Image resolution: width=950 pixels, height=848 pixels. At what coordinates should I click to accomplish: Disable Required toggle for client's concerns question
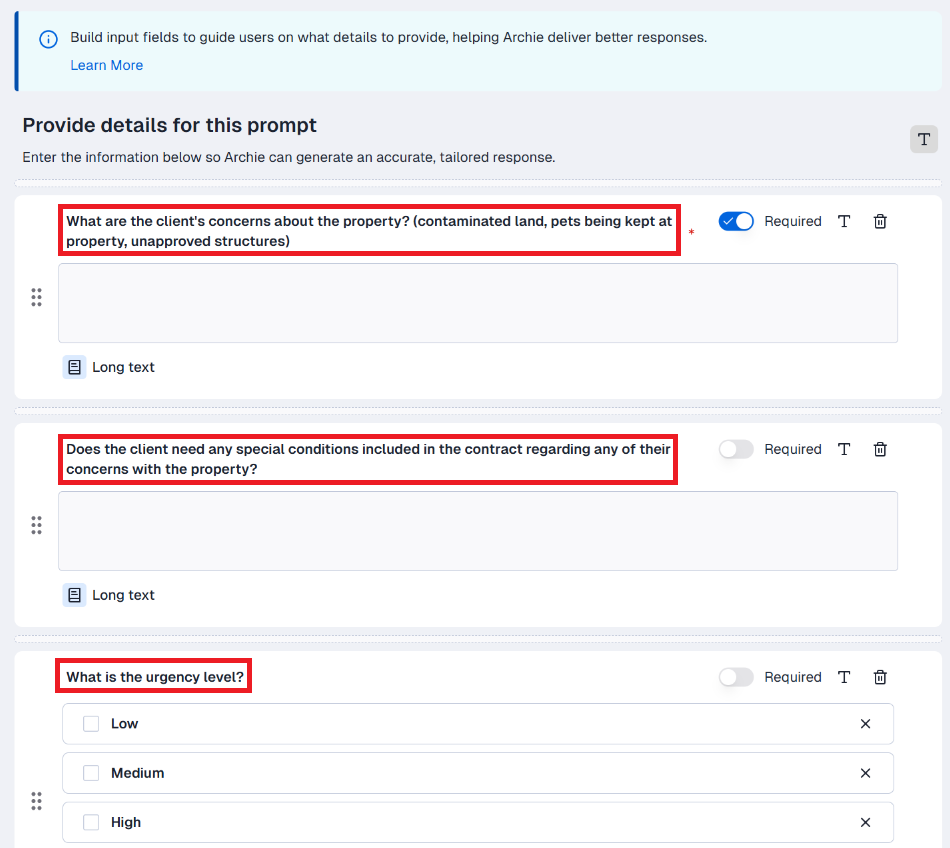click(736, 222)
